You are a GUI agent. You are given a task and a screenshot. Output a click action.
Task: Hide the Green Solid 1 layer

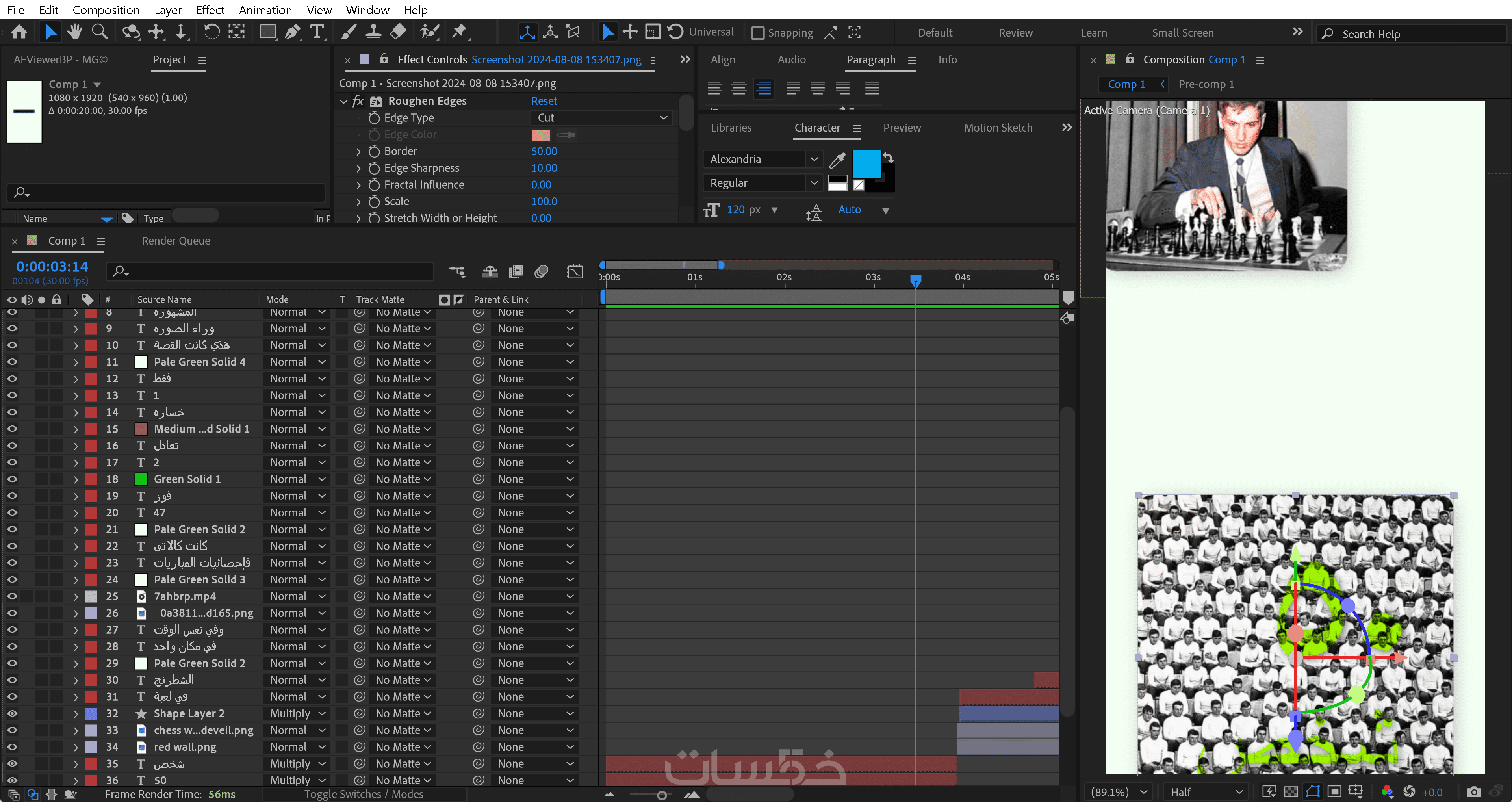point(12,479)
